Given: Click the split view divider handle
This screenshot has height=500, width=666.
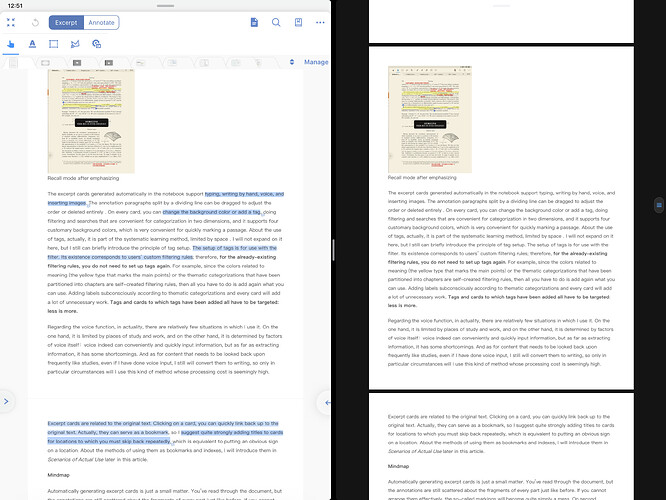Looking at the screenshot, I should [333, 250].
